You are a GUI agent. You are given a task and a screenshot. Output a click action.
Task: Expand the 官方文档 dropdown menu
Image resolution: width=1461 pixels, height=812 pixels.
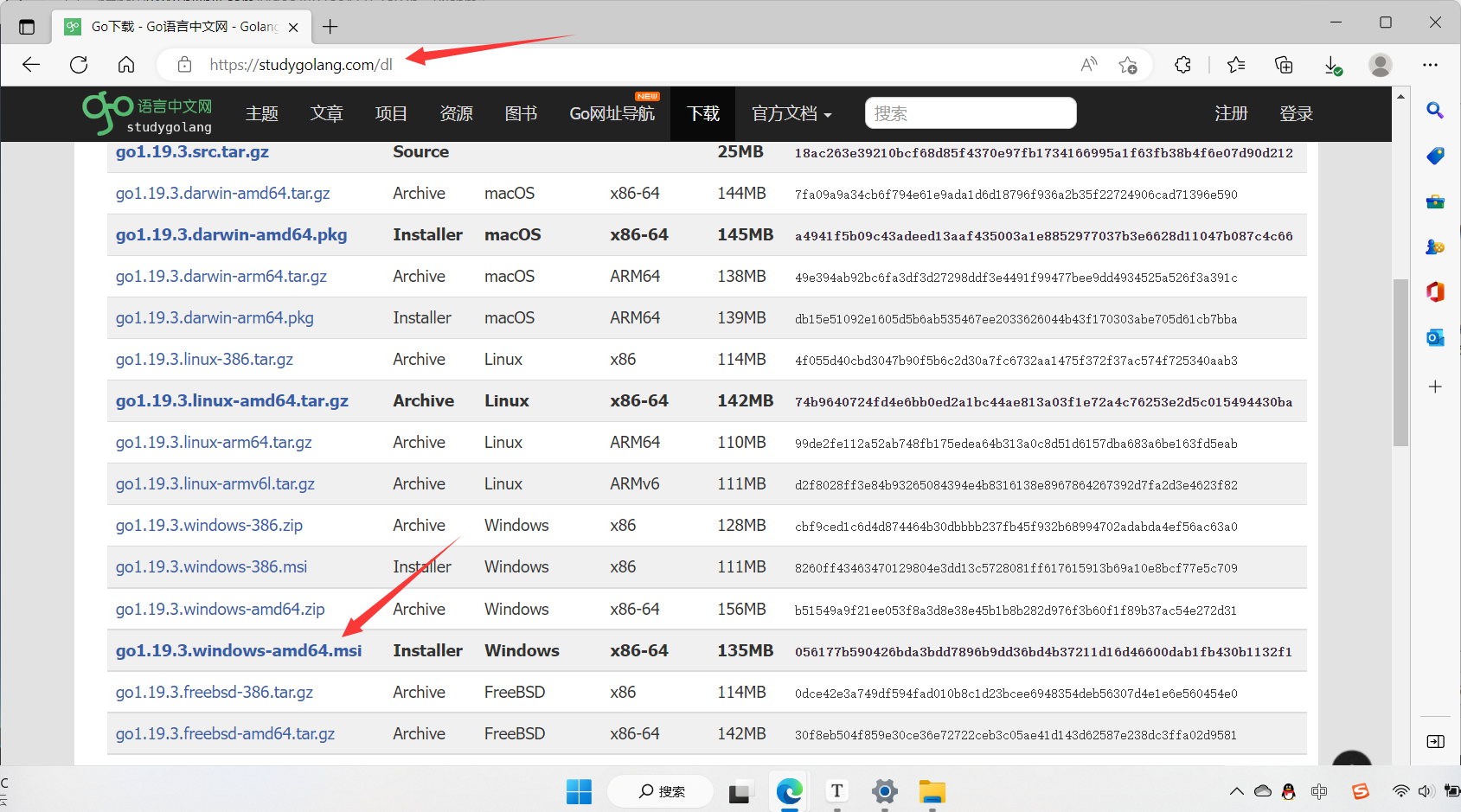coord(791,113)
